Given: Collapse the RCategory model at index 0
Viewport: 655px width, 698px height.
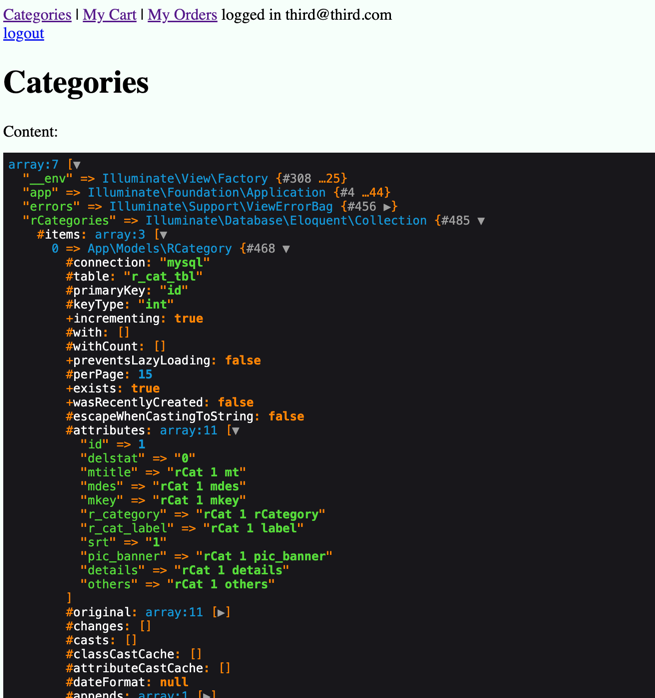Looking at the screenshot, I should point(286,249).
